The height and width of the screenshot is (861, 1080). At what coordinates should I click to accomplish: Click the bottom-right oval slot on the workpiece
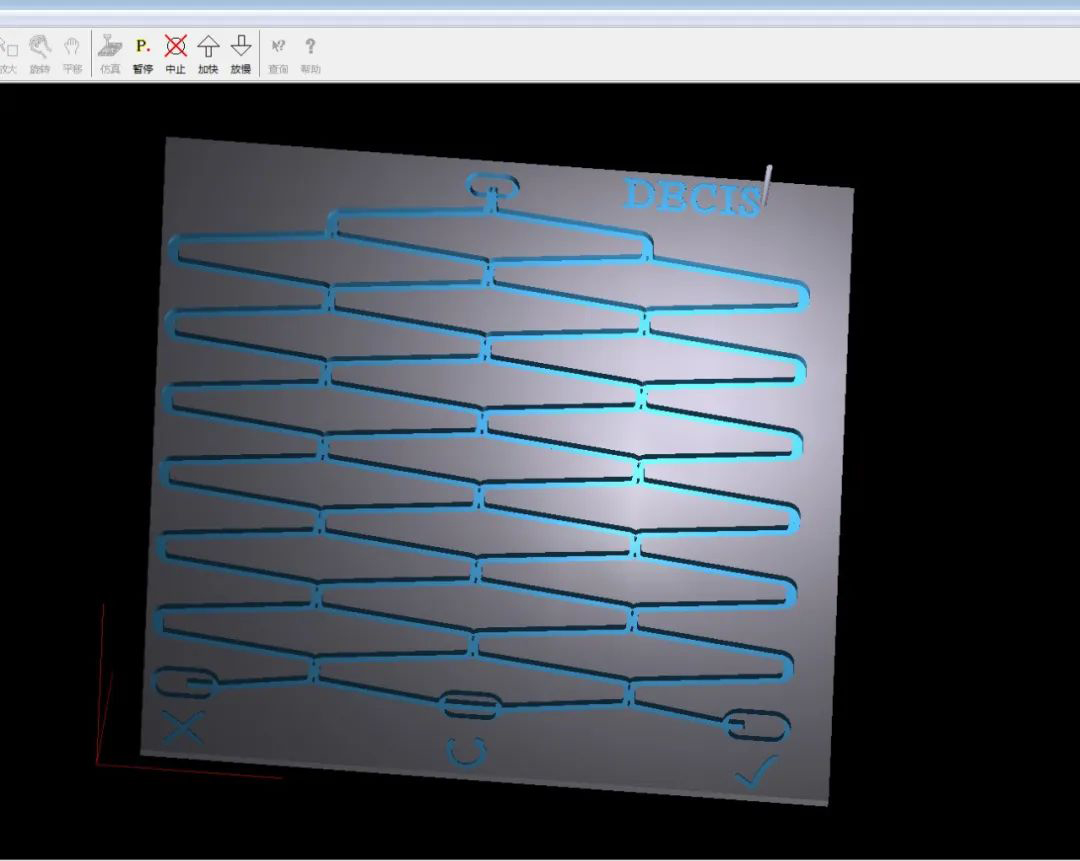pyautogui.click(x=757, y=726)
